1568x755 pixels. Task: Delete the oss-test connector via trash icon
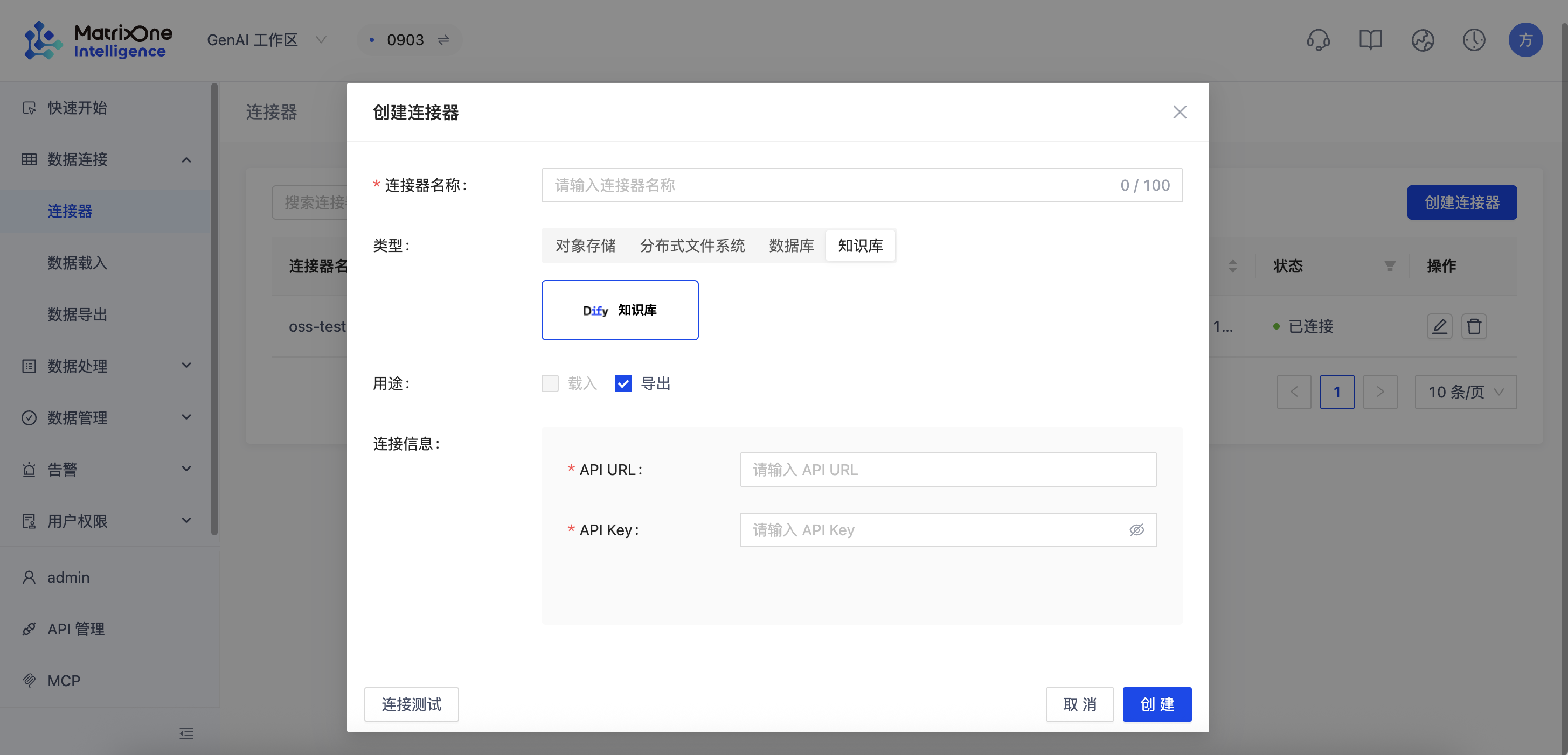tap(1474, 326)
